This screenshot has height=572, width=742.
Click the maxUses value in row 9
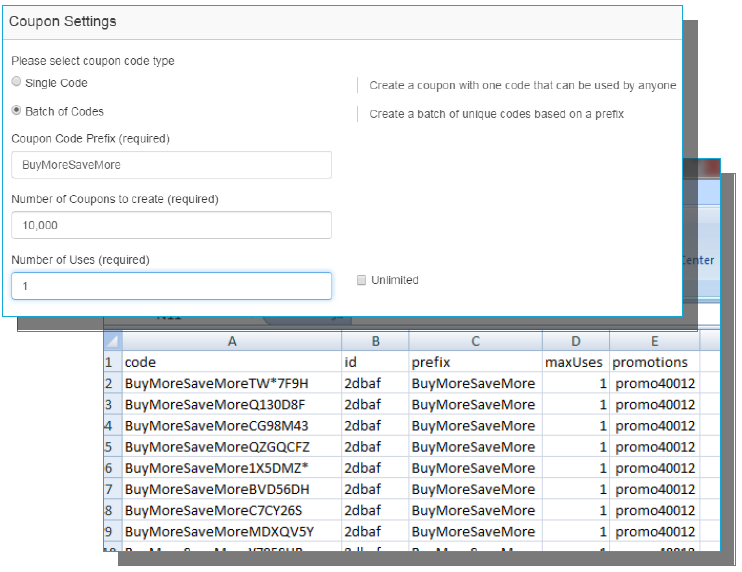pos(576,531)
